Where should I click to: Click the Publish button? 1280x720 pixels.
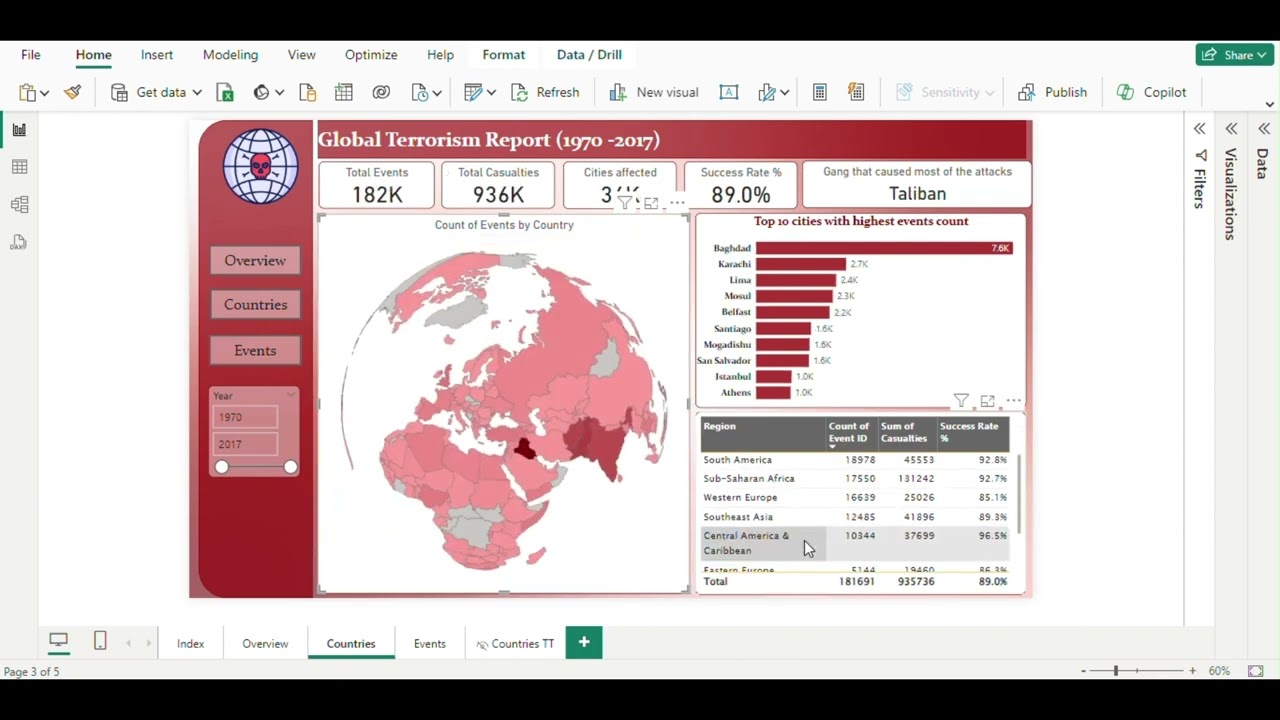tap(1053, 92)
